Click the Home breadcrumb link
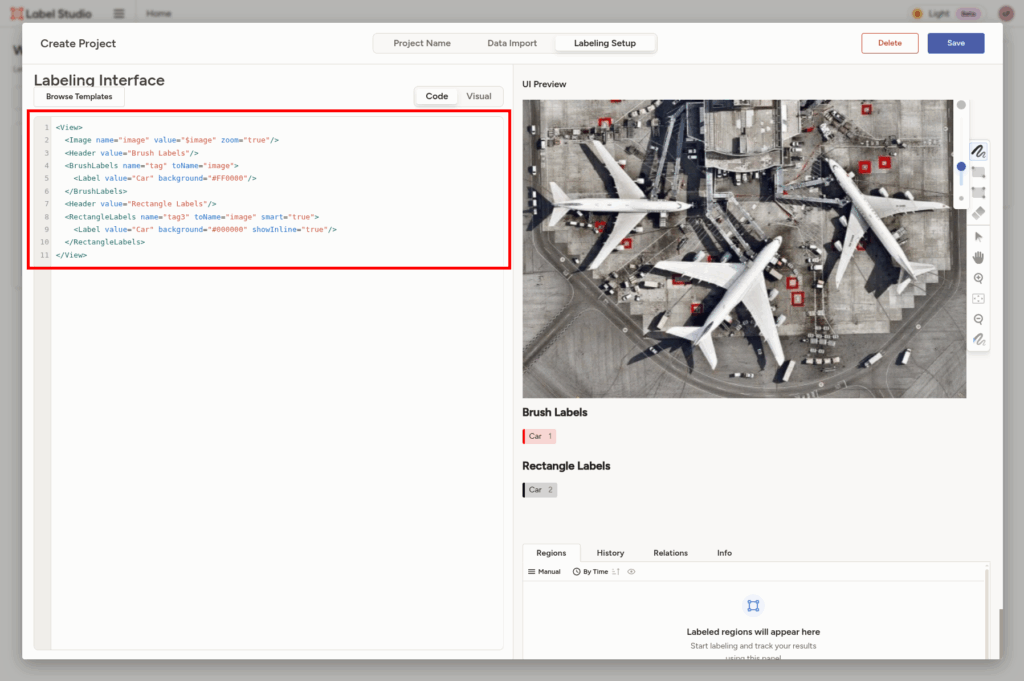The width and height of the screenshot is (1024, 681). [x=159, y=13]
